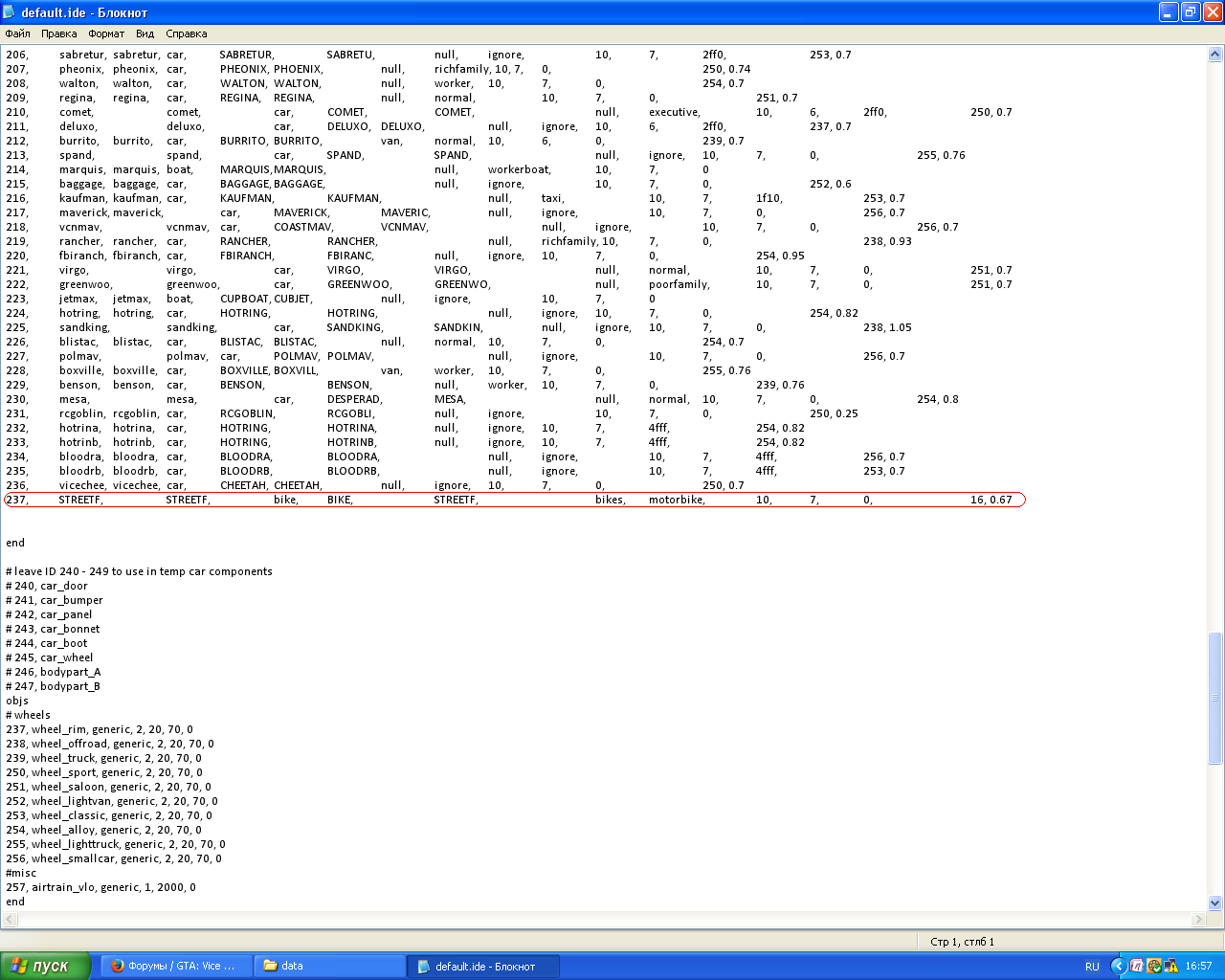Click the OneNote tray icon
Screen dimensions: 1225x980
point(1136,967)
